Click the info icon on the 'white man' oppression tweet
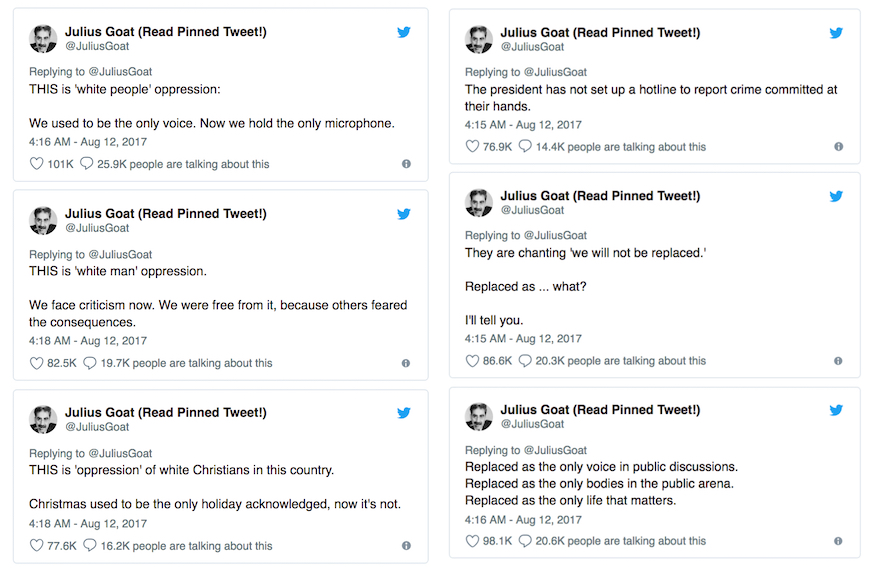Image resolution: width=875 pixels, height=569 pixels. point(406,363)
